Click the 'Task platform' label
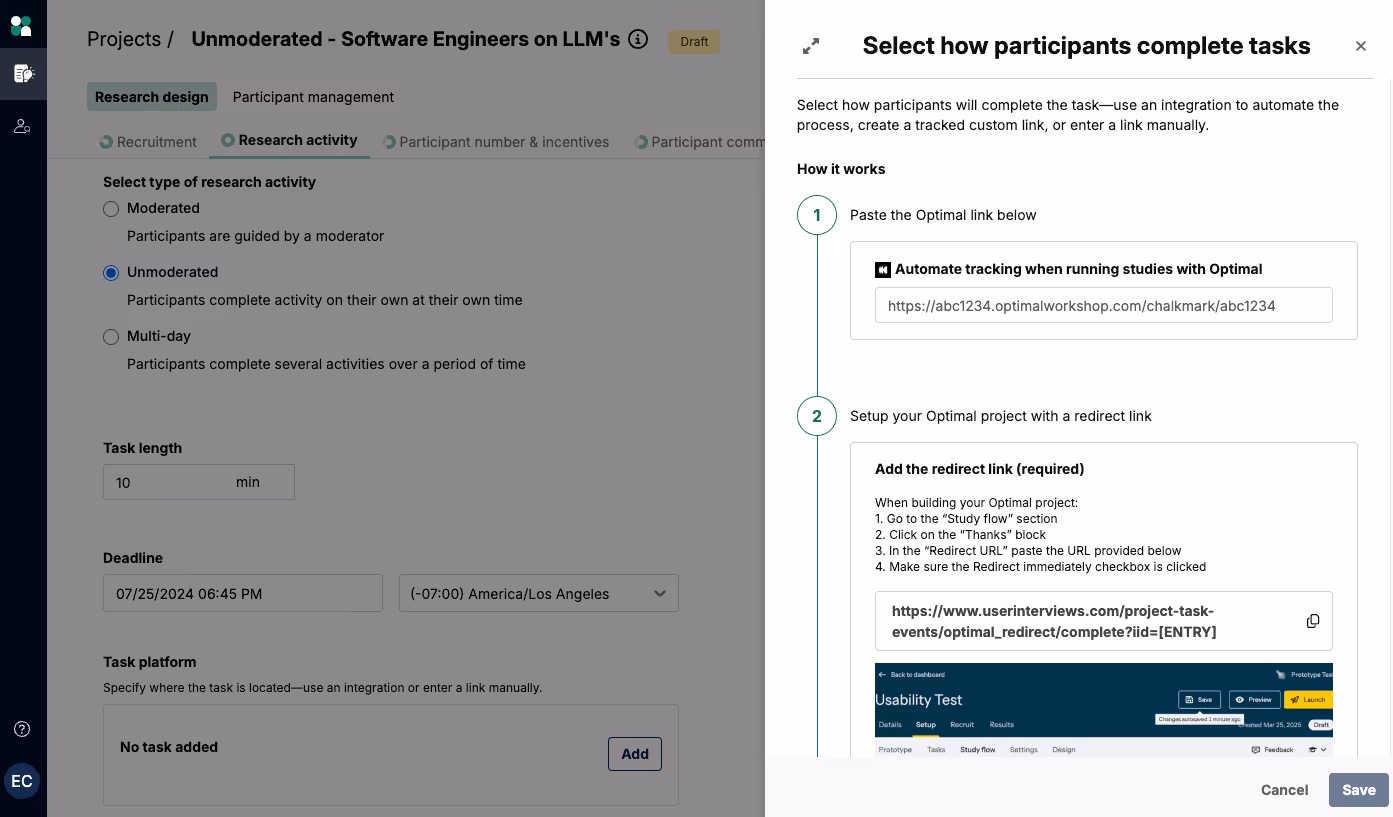This screenshot has width=1393, height=817. (x=150, y=662)
